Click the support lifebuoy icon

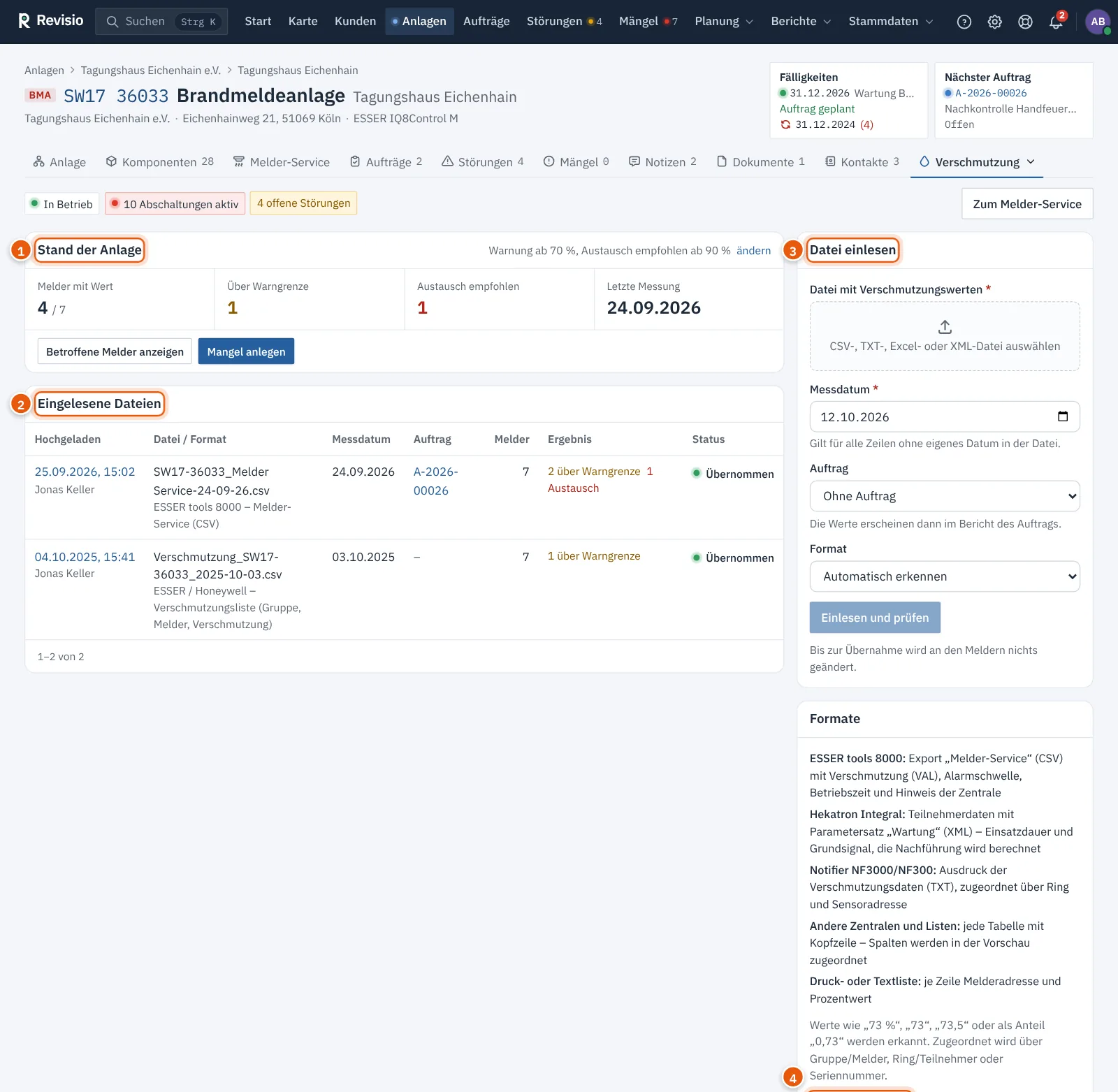pyautogui.click(x=1025, y=22)
